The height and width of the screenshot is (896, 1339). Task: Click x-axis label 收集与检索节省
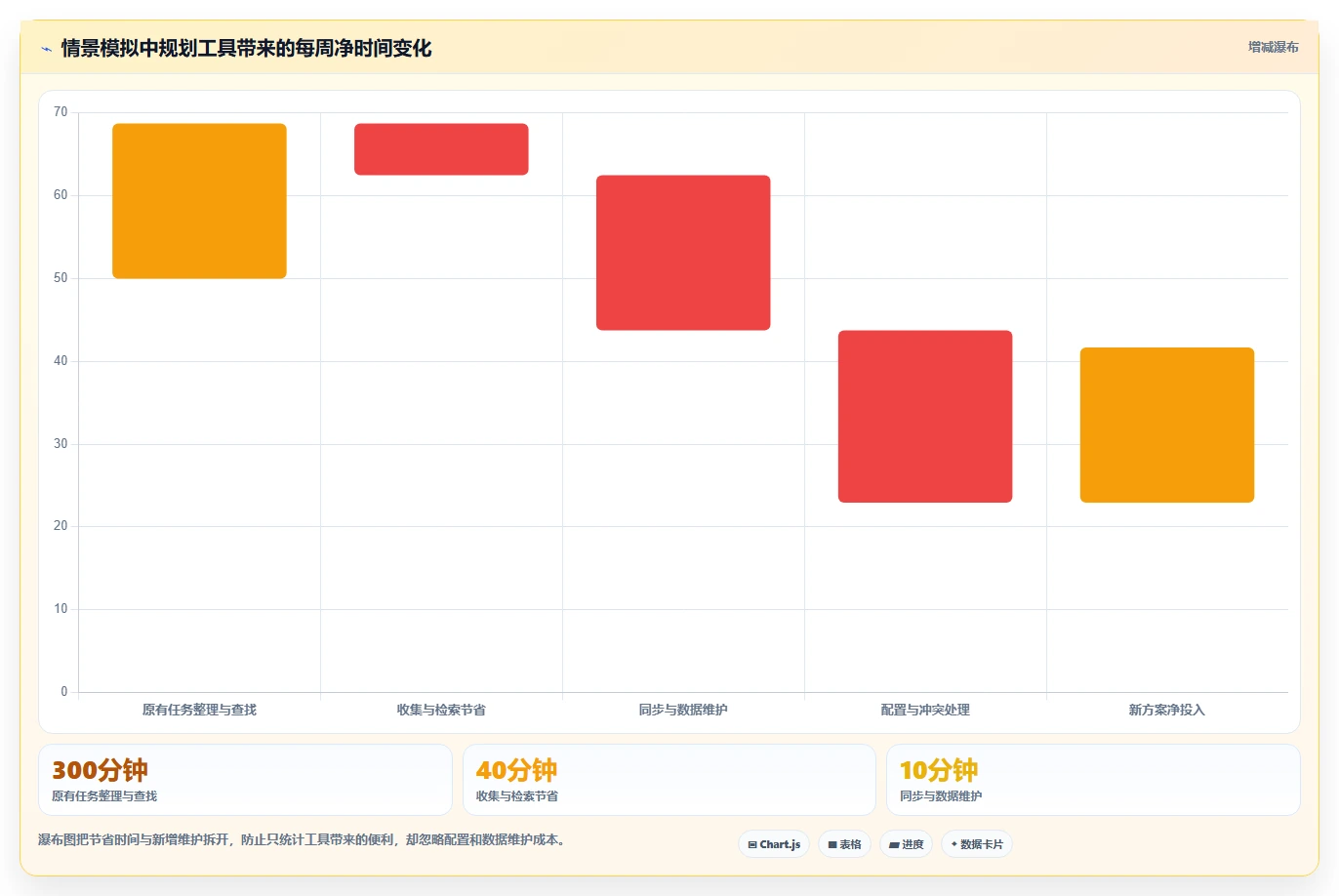point(441,710)
